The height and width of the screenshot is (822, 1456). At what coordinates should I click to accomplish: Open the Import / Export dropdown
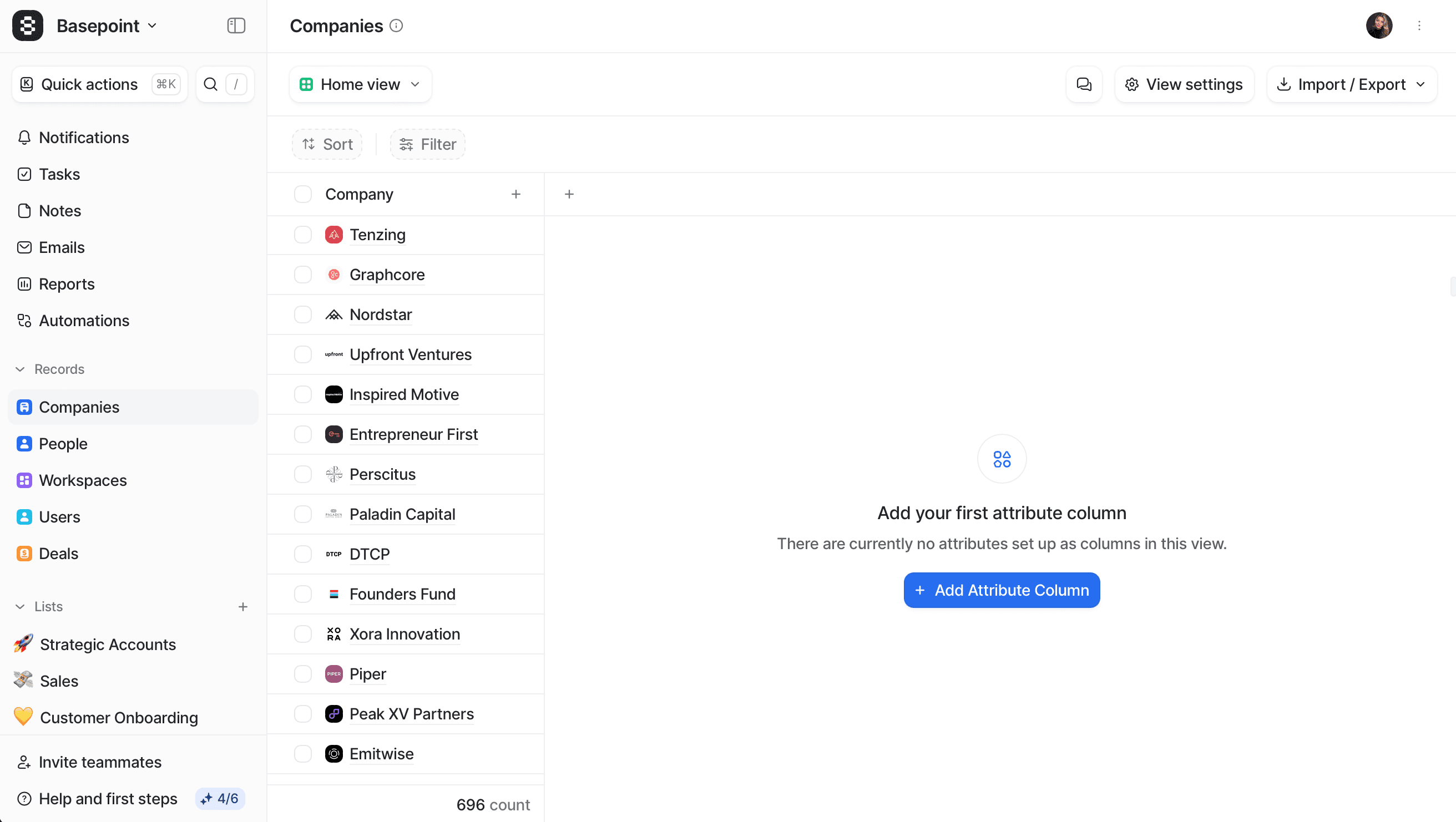pos(1352,84)
